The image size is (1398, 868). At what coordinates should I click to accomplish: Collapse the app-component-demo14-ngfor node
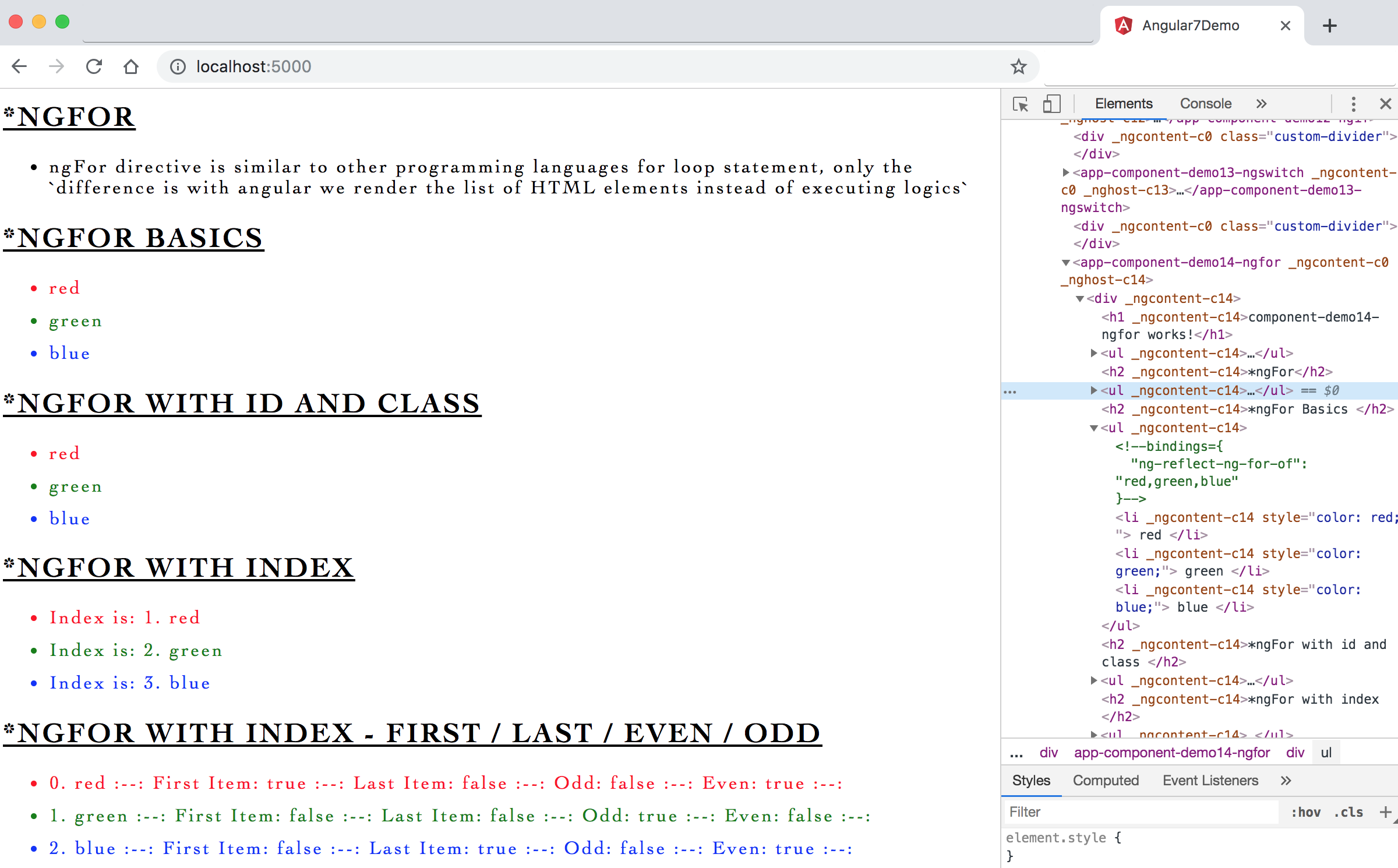coord(1065,263)
